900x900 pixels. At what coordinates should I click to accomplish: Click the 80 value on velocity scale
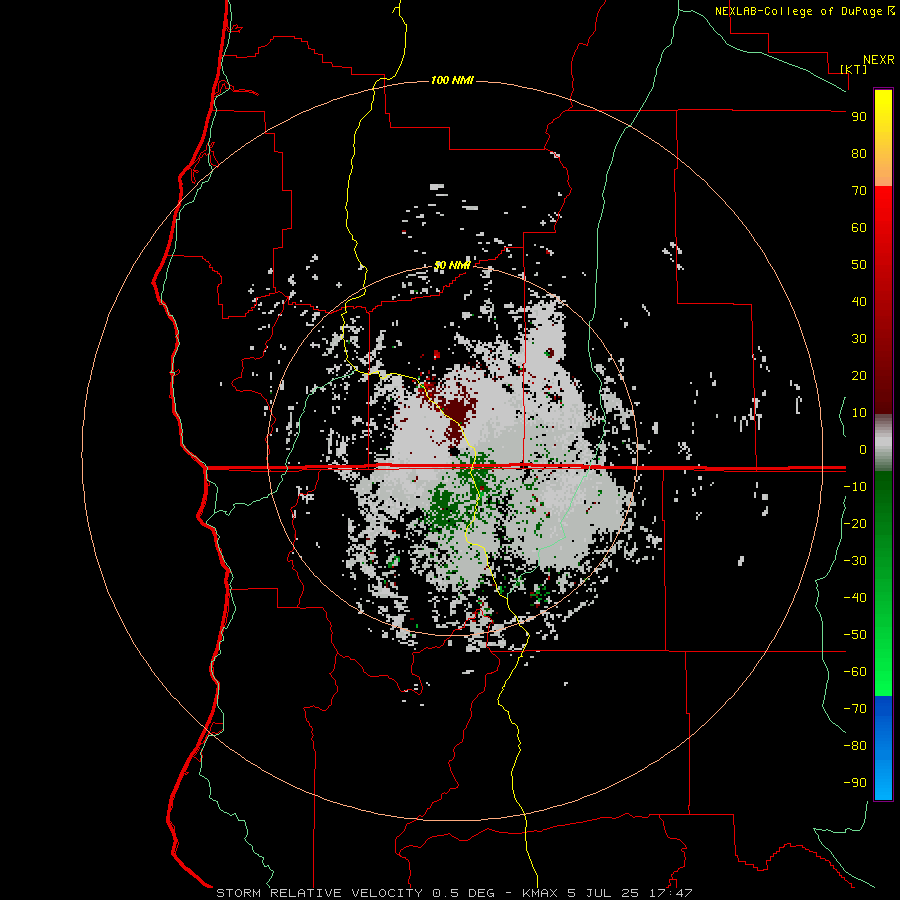859,154
